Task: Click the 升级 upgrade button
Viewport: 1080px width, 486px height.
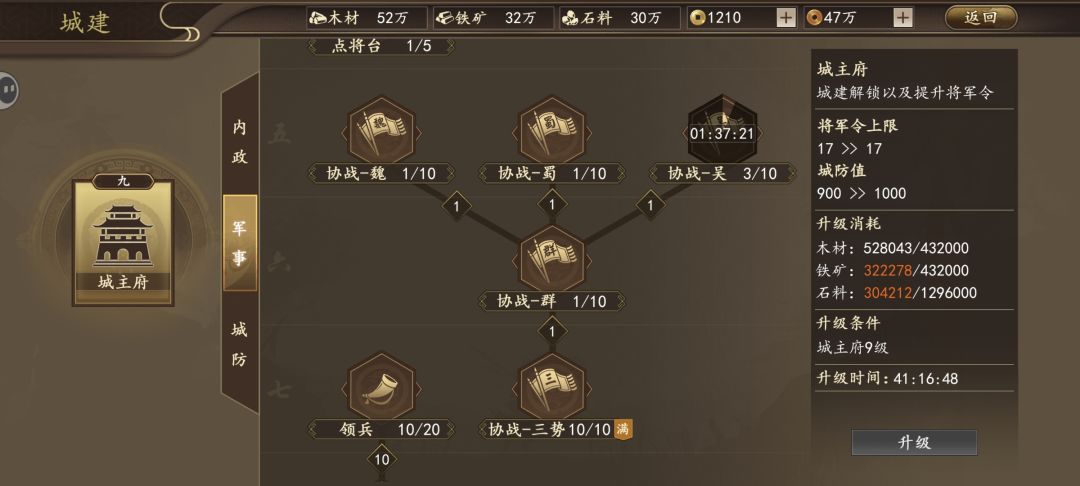Action: click(914, 443)
